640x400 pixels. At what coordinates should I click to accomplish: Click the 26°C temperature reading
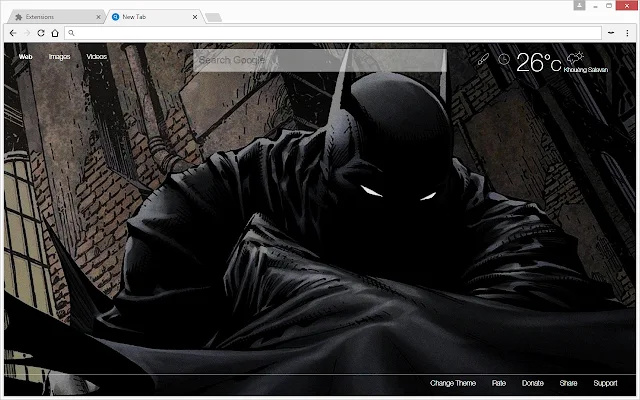click(538, 62)
